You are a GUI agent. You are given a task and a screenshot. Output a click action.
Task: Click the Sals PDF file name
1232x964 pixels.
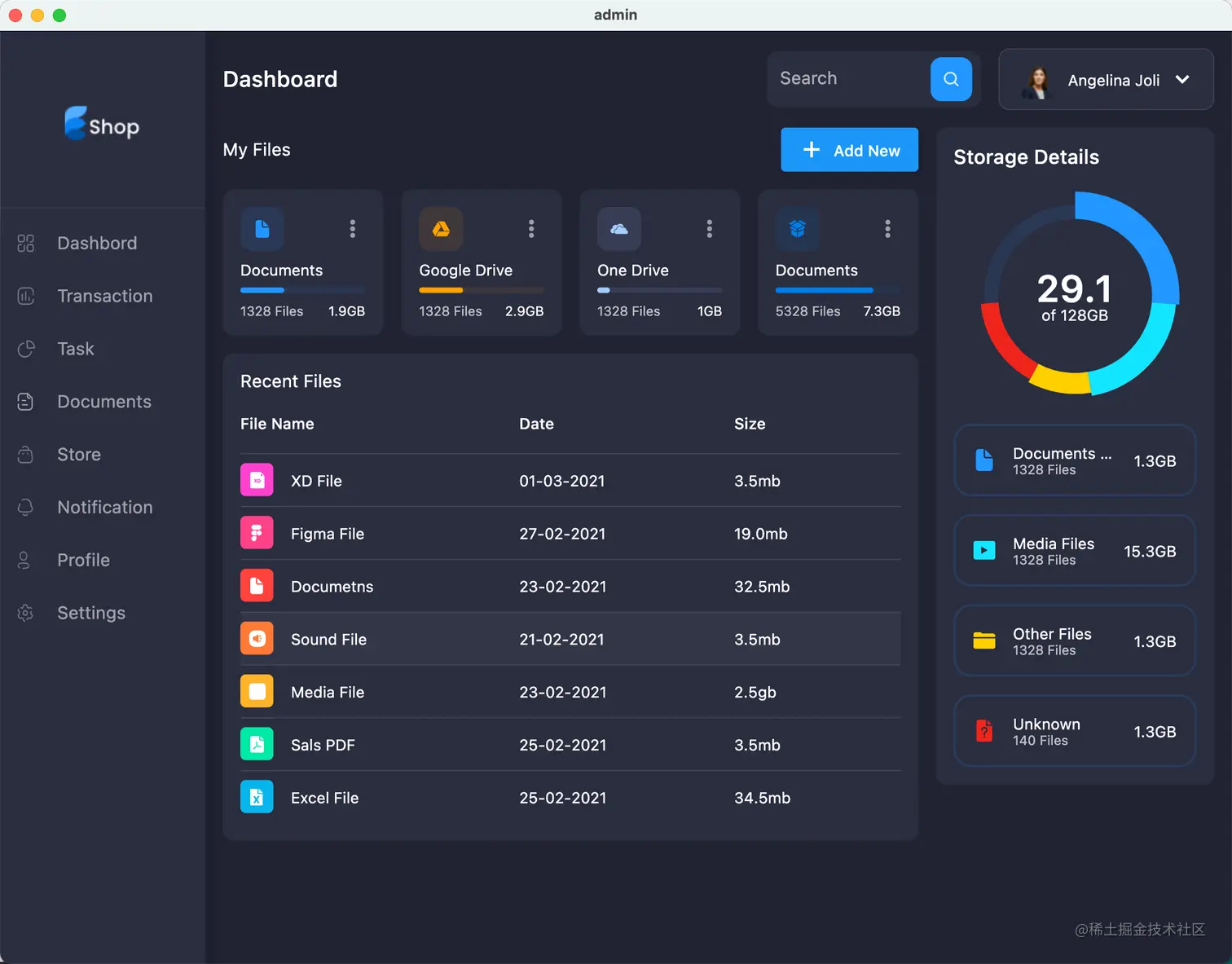[323, 745]
